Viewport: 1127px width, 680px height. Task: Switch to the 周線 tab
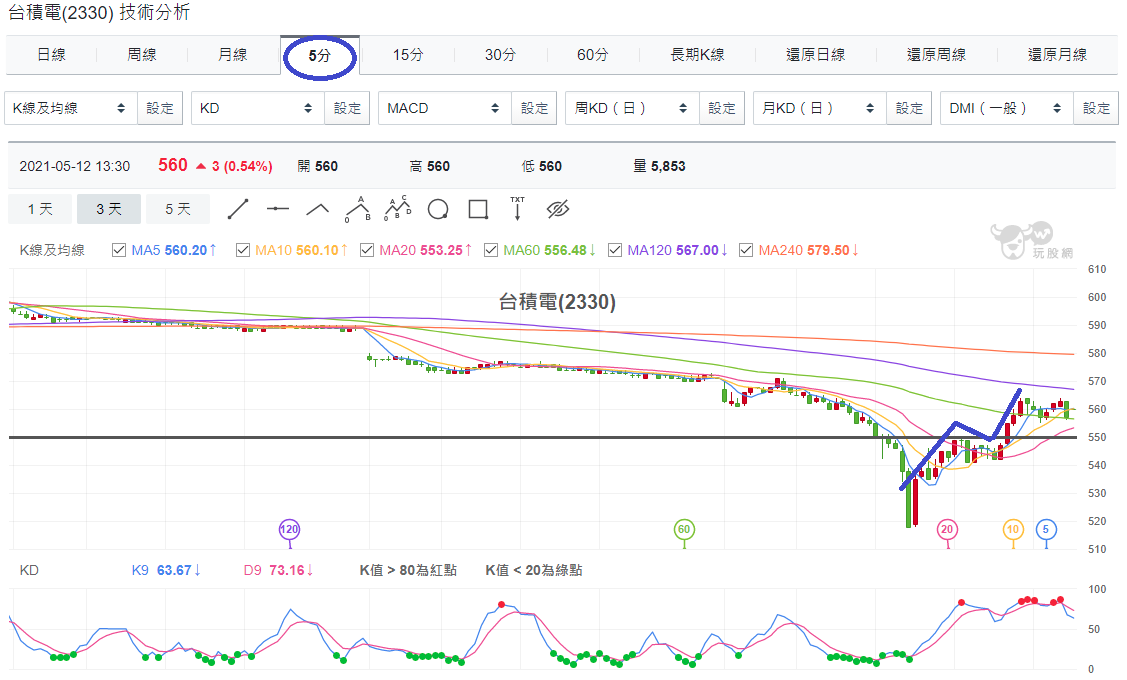point(142,55)
